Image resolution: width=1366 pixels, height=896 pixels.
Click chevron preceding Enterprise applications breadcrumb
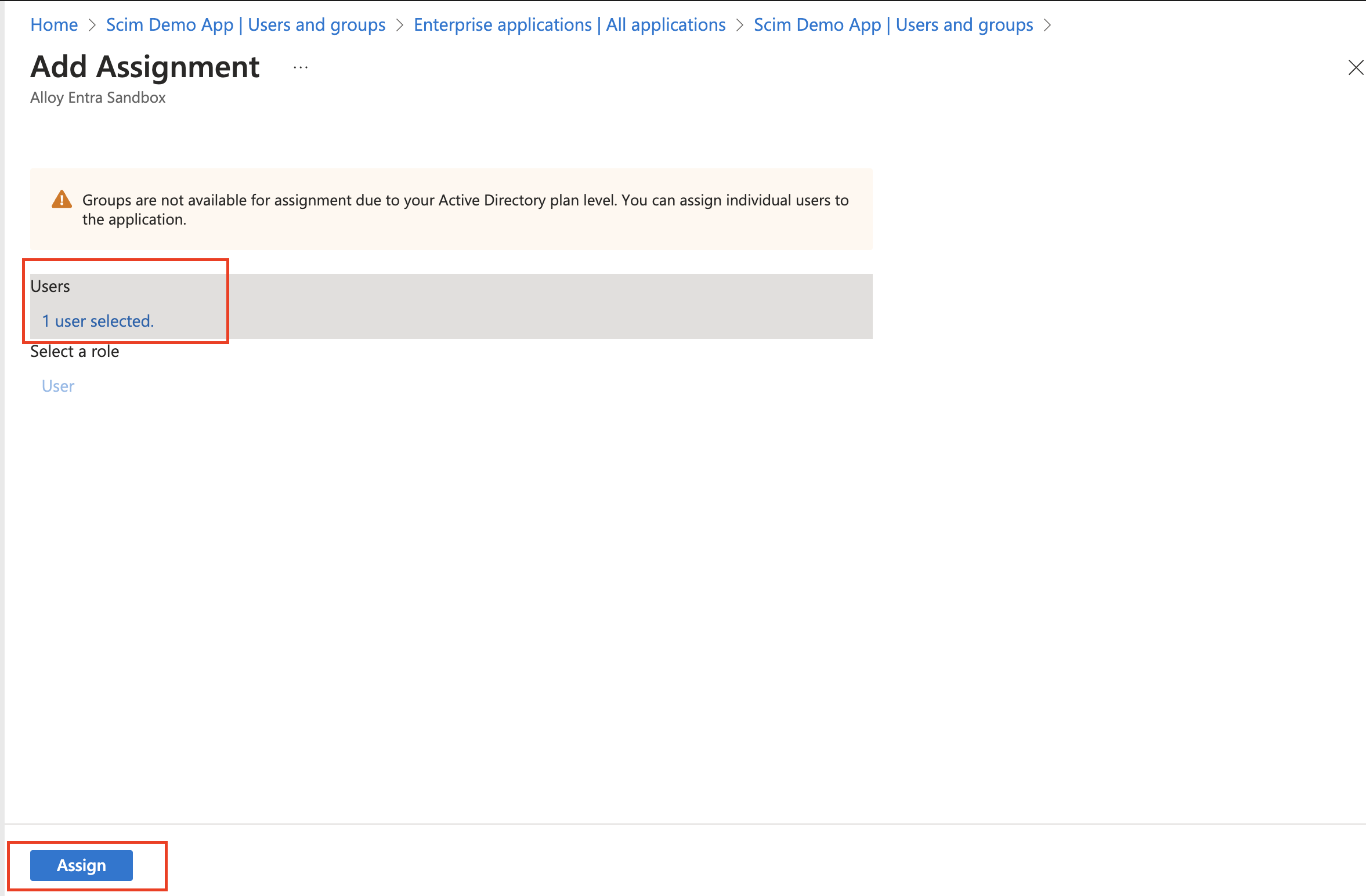click(x=399, y=25)
